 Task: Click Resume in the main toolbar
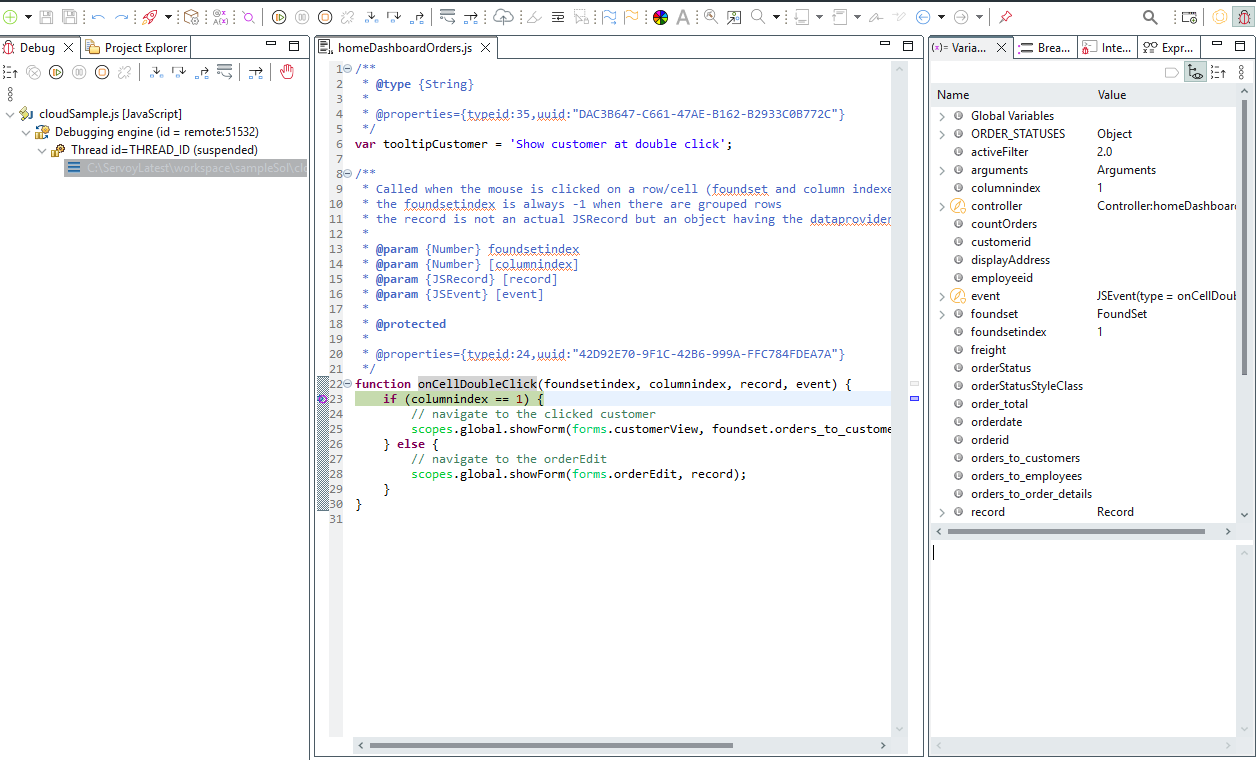279,17
